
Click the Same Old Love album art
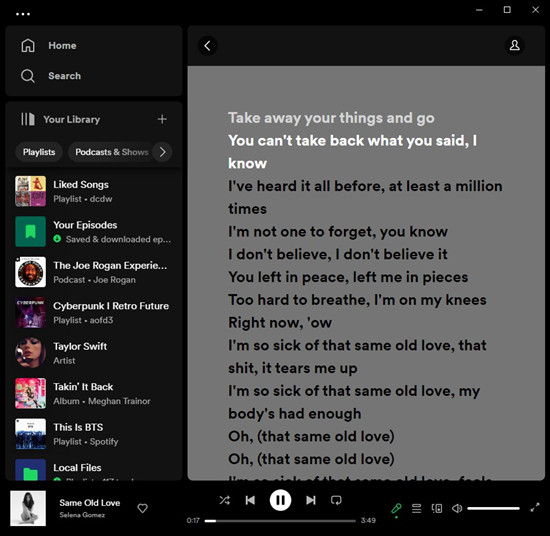[28, 508]
